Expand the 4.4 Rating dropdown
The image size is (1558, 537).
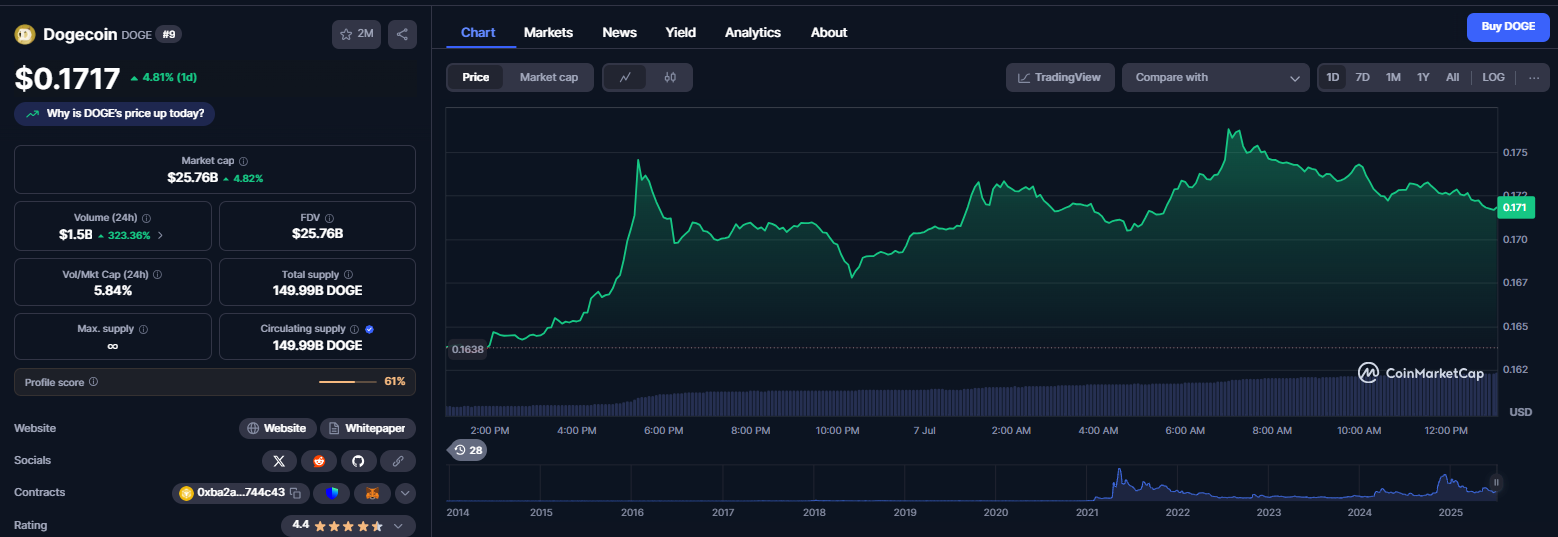click(x=348, y=525)
